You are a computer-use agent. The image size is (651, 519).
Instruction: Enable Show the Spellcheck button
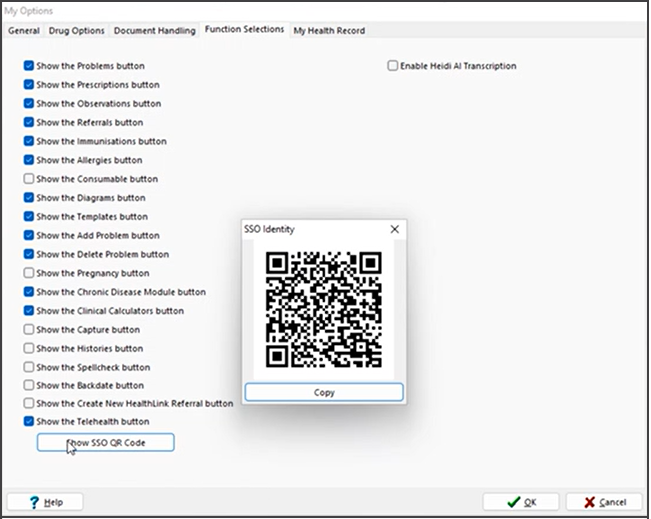pyautogui.click(x=29, y=367)
